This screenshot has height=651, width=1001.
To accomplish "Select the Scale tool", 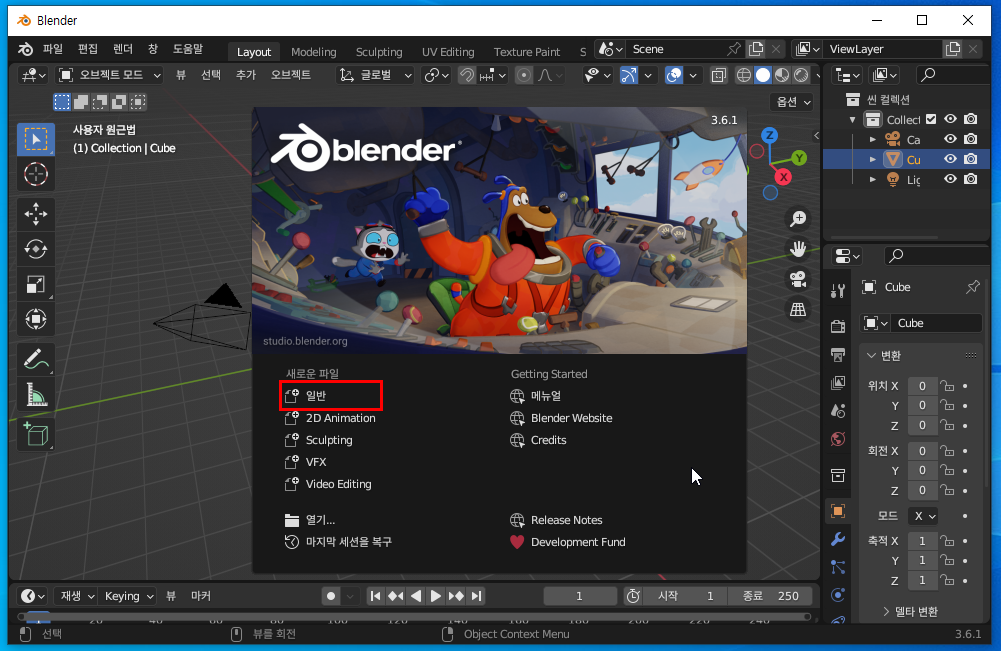I will click(36, 284).
